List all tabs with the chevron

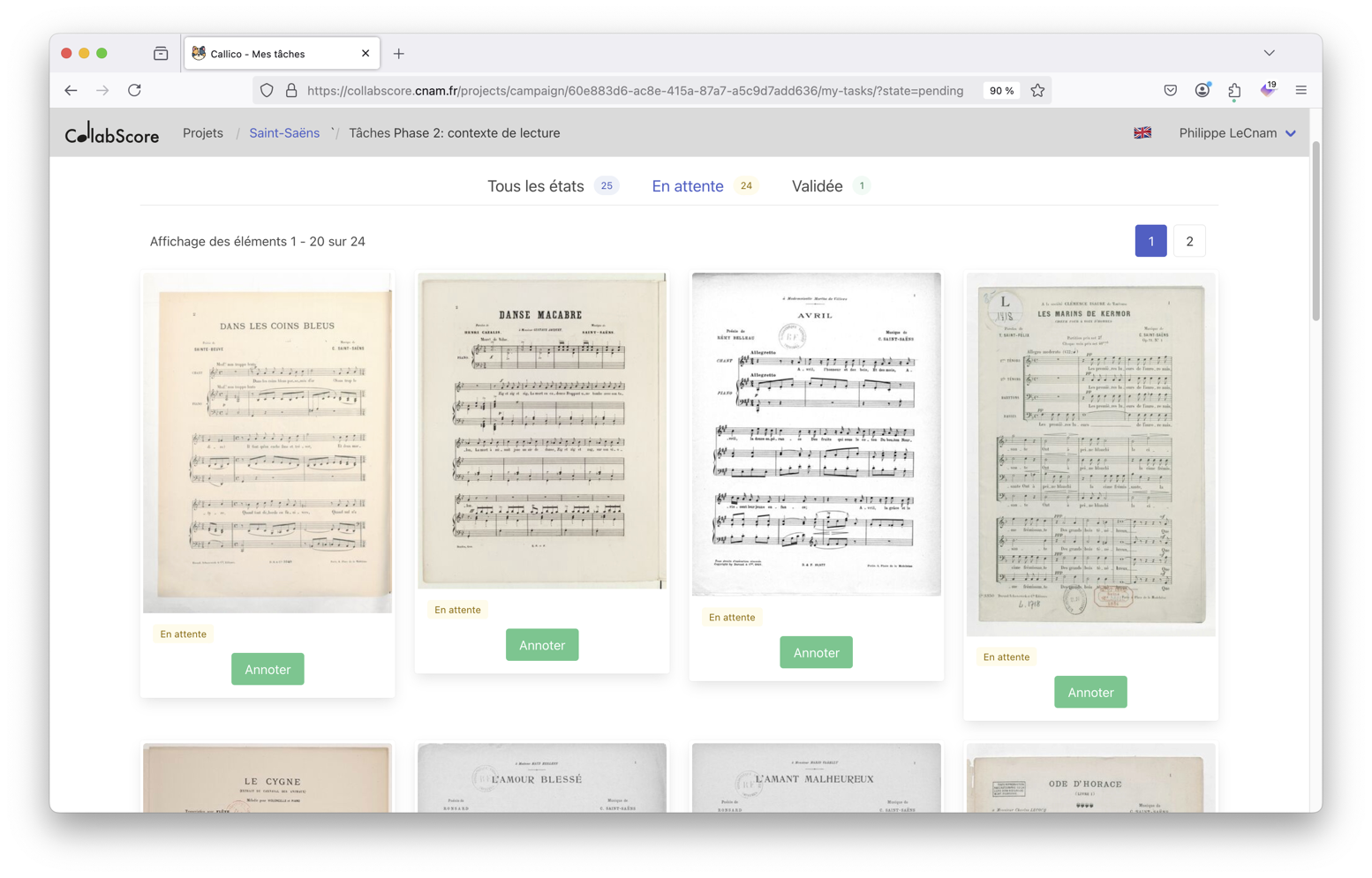coord(1269,53)
